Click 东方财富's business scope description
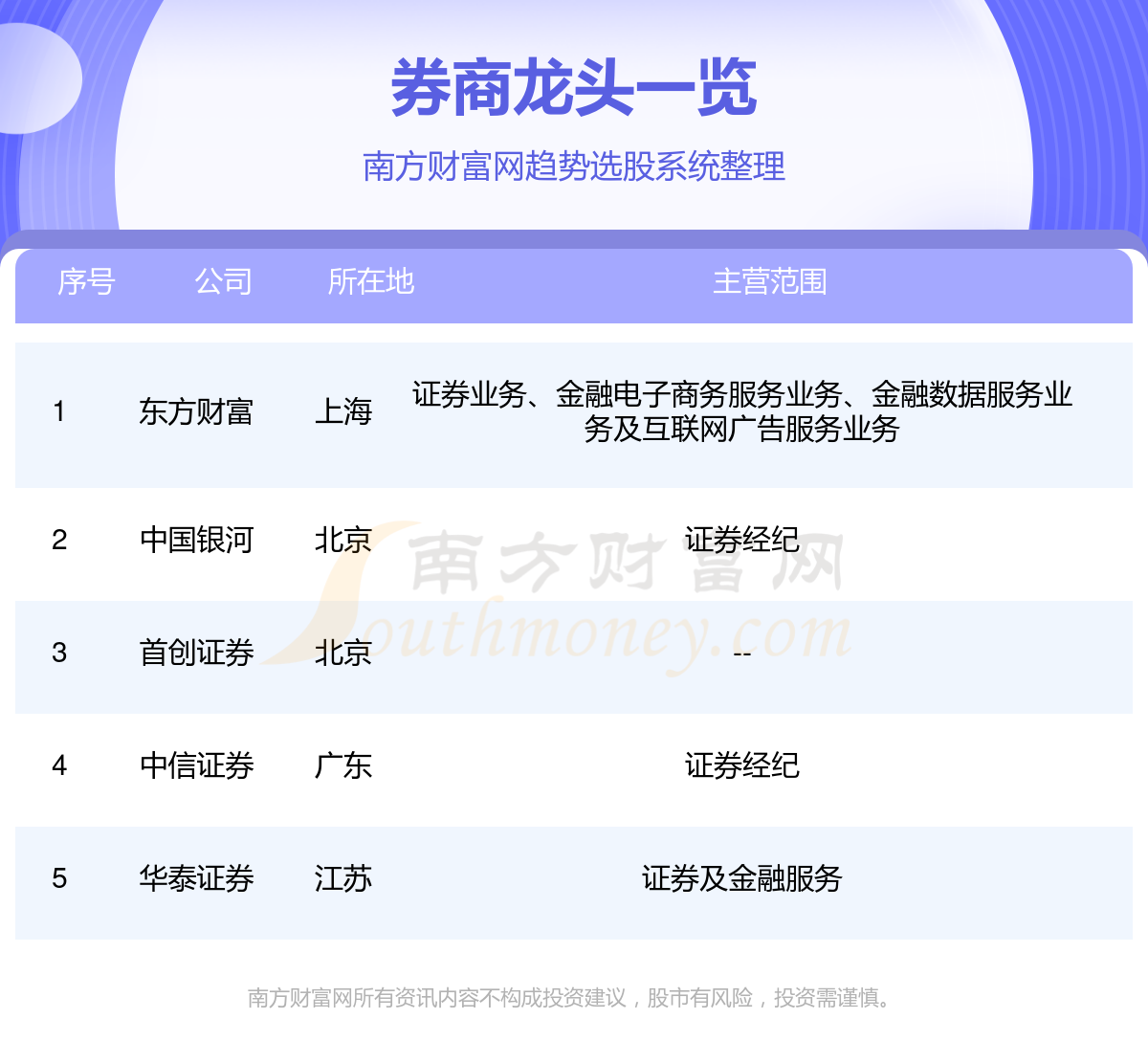Screen dimensions: 1148x1041 (742, 411)
